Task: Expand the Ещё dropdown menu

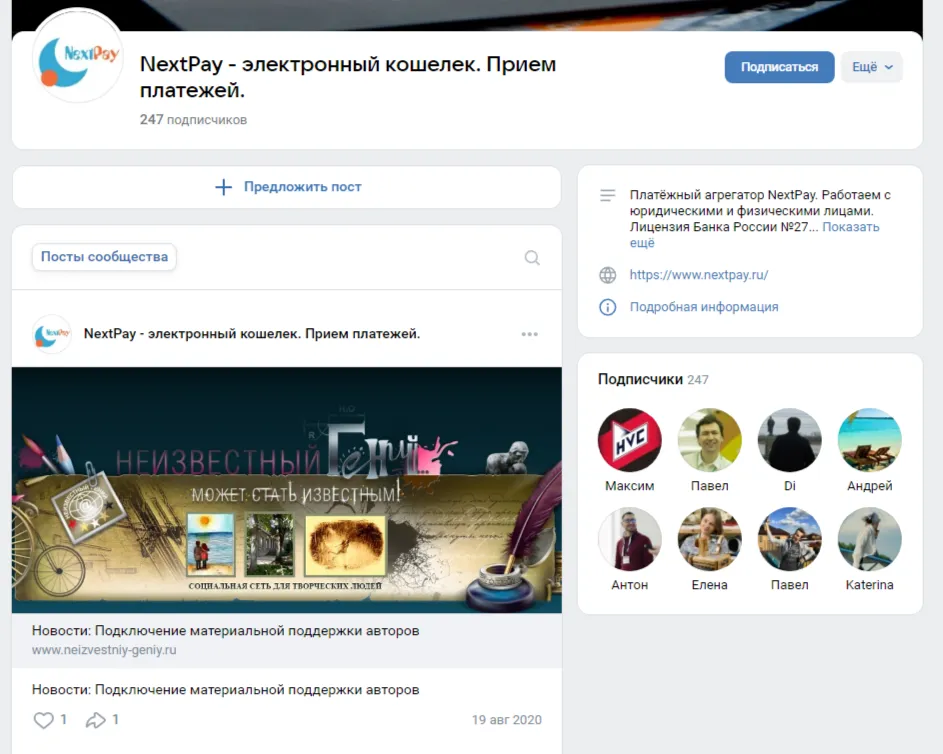Action: pyautogui.click(x=872, y=67)
